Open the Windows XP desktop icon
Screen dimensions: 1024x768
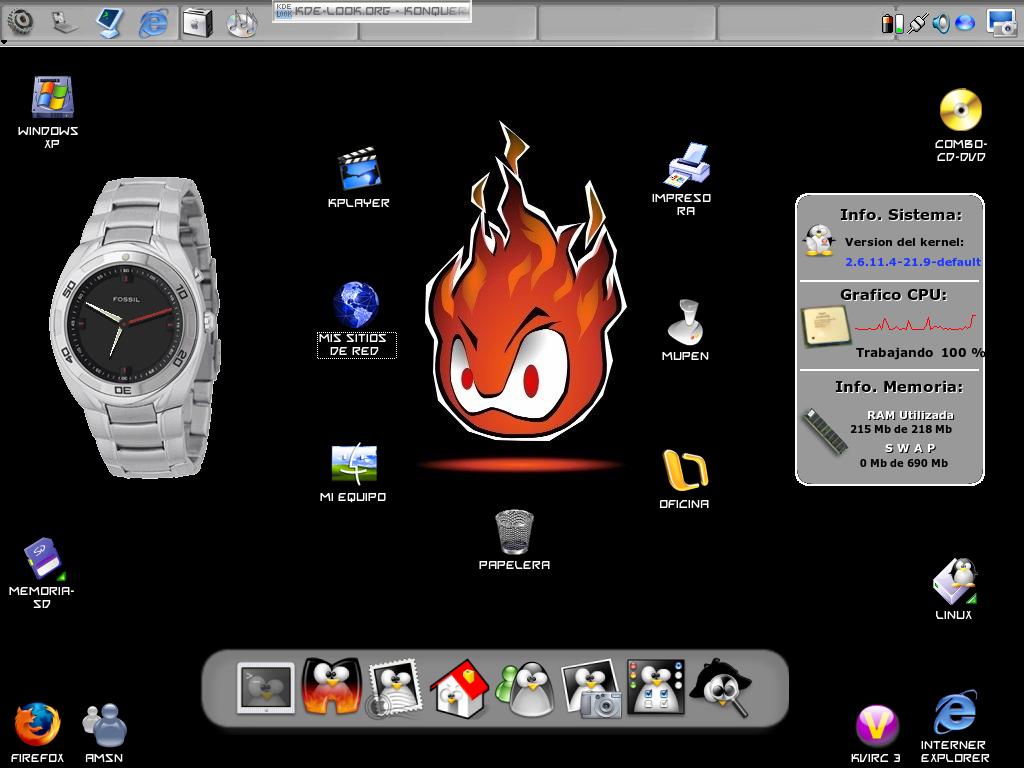pos(52,97)
